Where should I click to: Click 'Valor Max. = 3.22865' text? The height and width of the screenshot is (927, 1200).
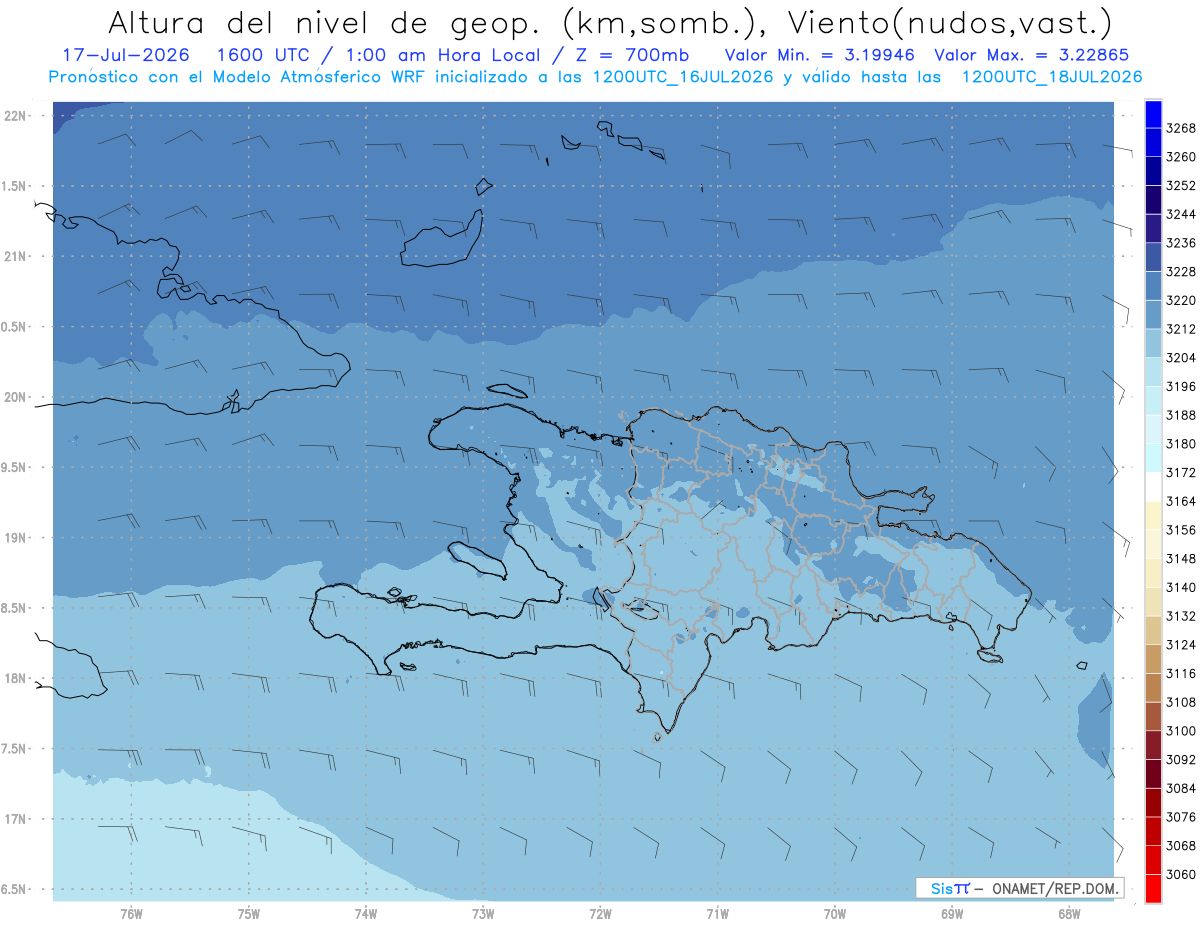(1032, 55)
